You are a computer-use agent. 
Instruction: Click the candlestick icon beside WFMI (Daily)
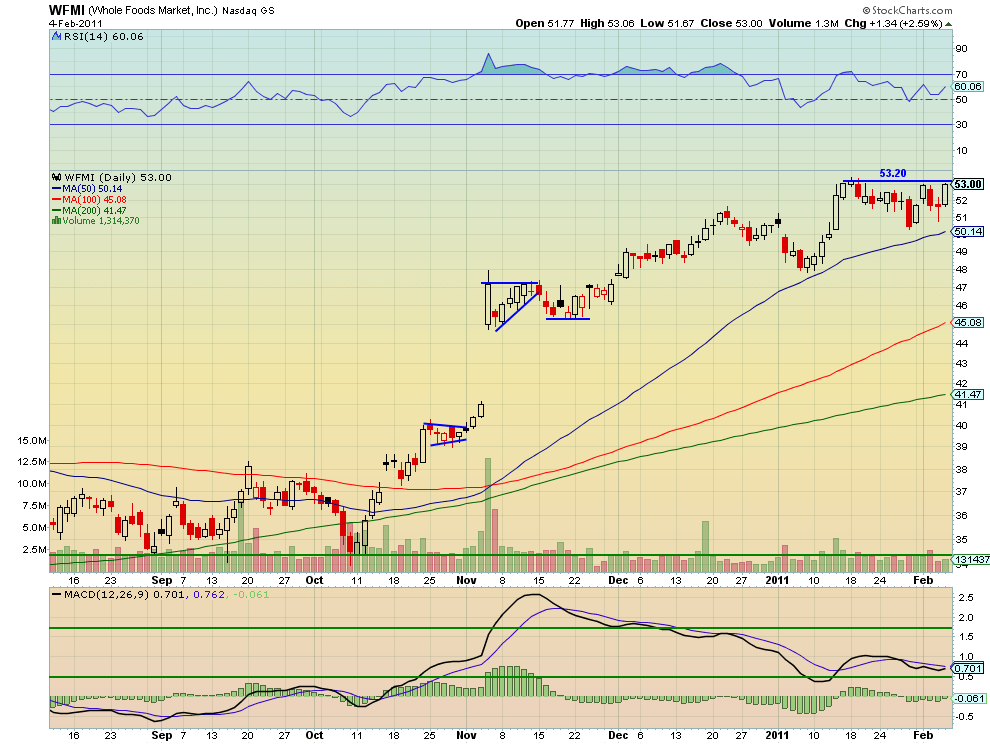coord(56,177)
